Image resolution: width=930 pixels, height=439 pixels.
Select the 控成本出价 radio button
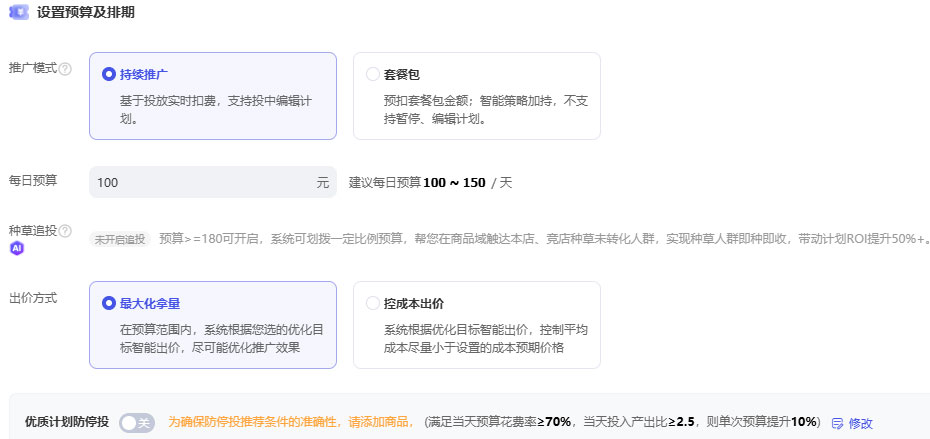point(372,303)
